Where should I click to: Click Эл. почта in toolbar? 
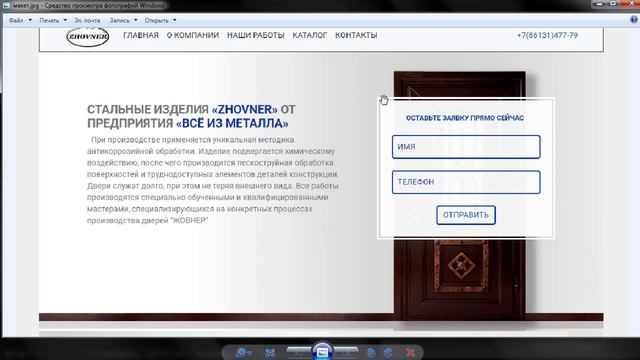tap(87, 20)
